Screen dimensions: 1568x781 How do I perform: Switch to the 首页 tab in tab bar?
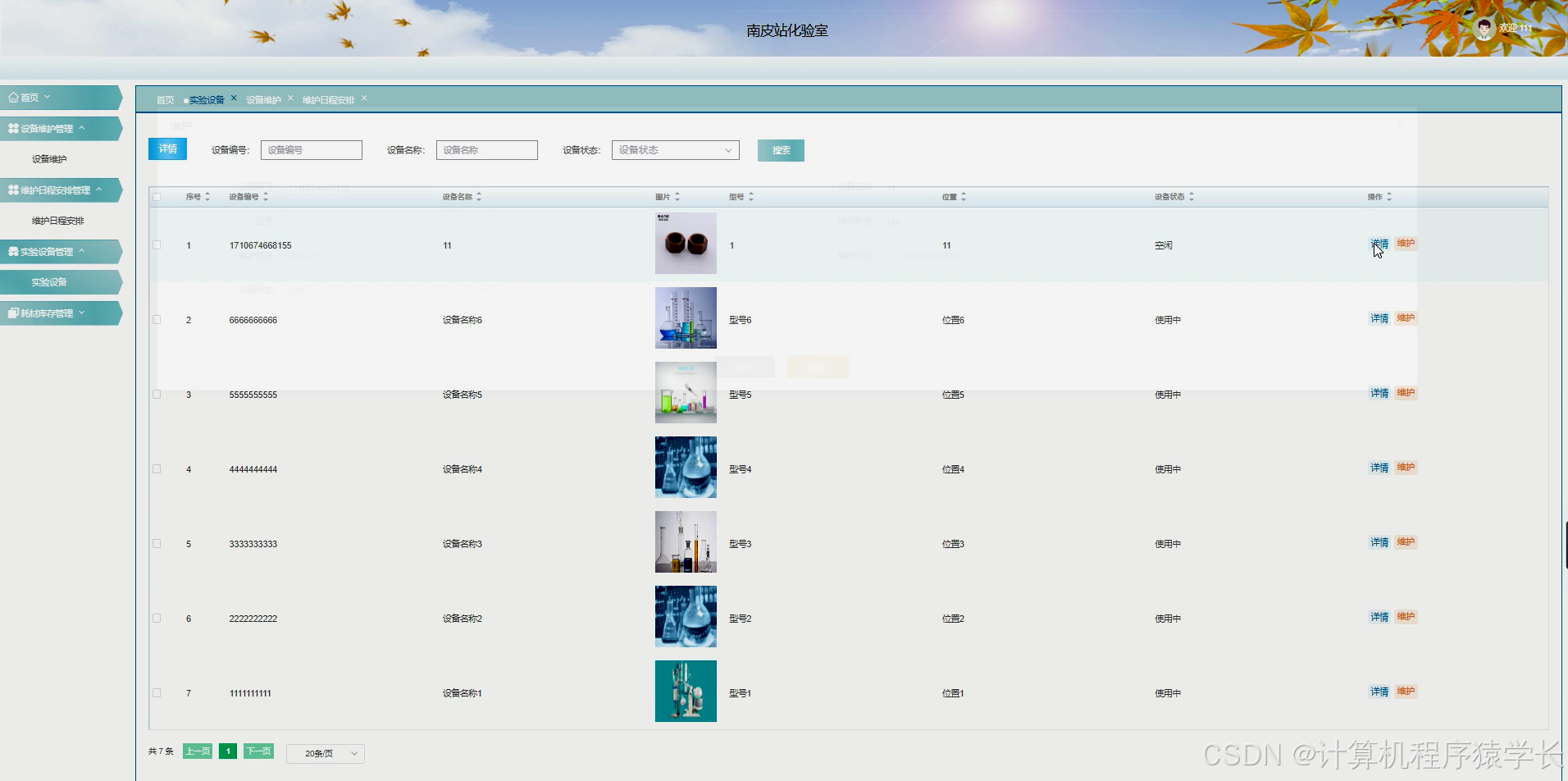[x=166, y=100]
